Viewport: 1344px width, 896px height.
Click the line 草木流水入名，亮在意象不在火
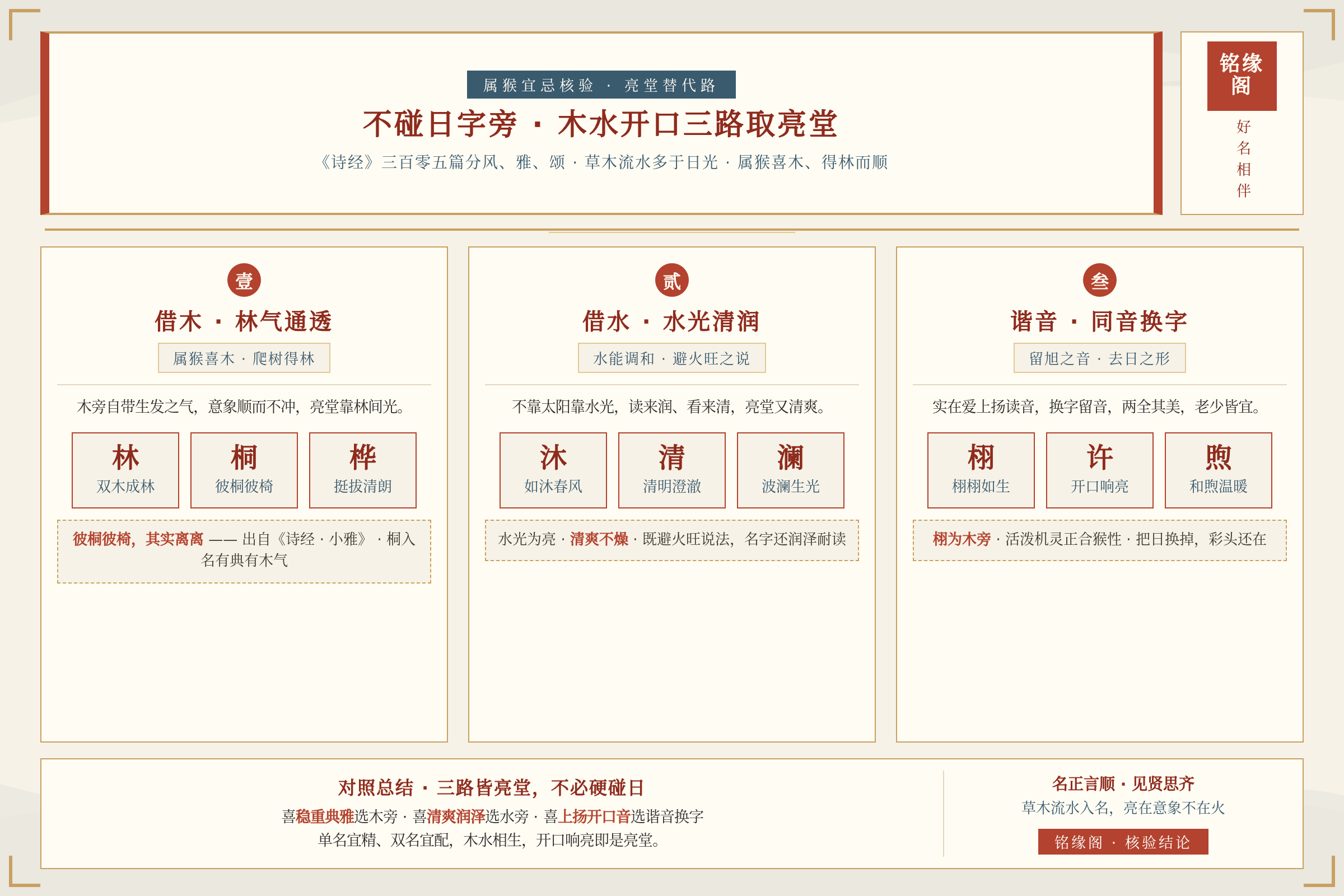pos(1123,808)
